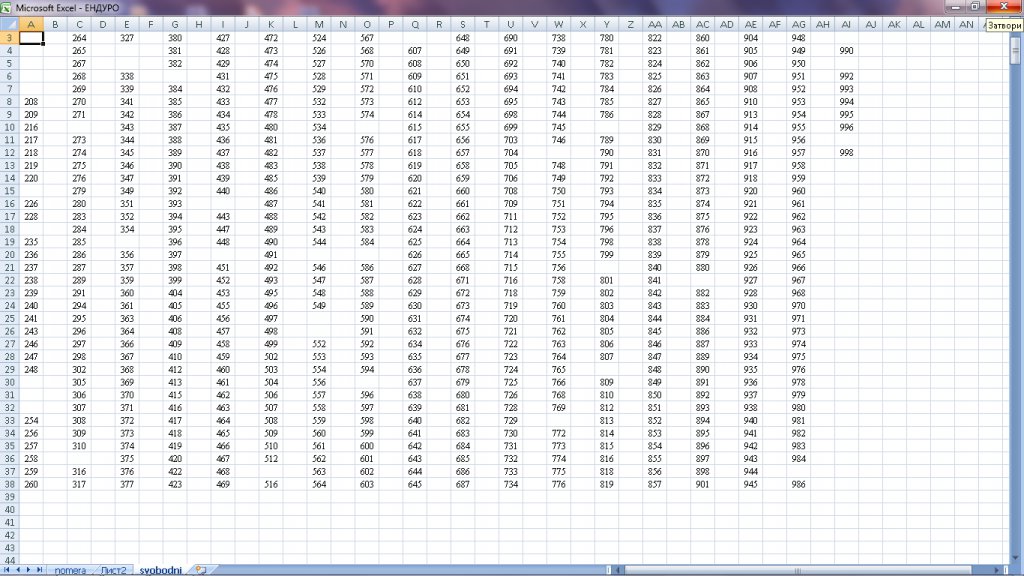This screenshot has height=576, width=1024.
Task: Click cell containing 491
Action: click(271, 255)
